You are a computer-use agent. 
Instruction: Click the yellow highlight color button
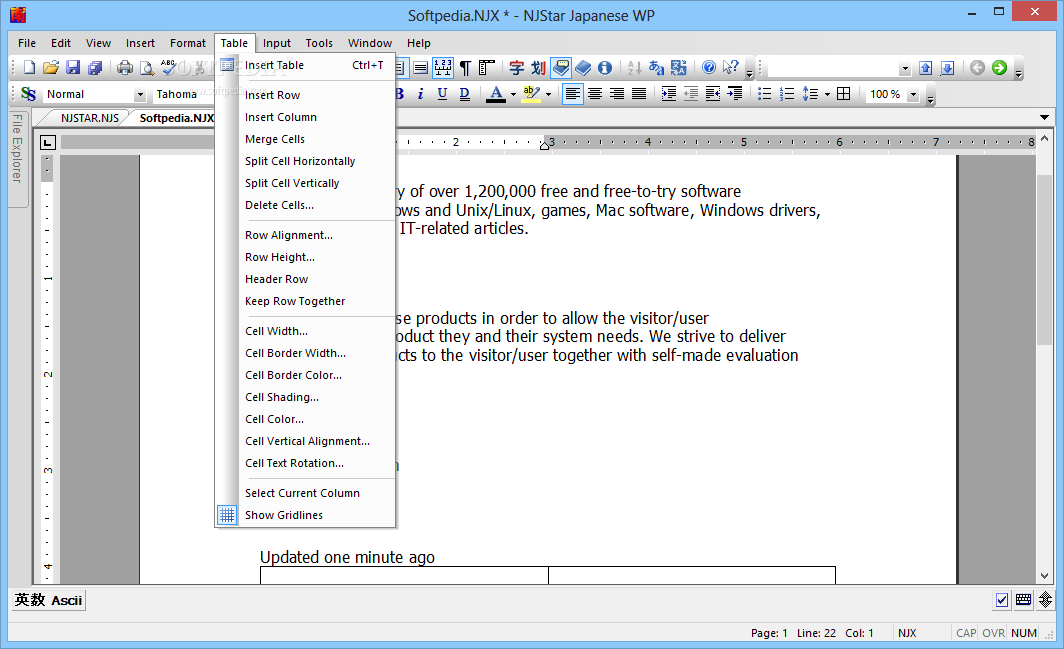(x=532, y=94)
